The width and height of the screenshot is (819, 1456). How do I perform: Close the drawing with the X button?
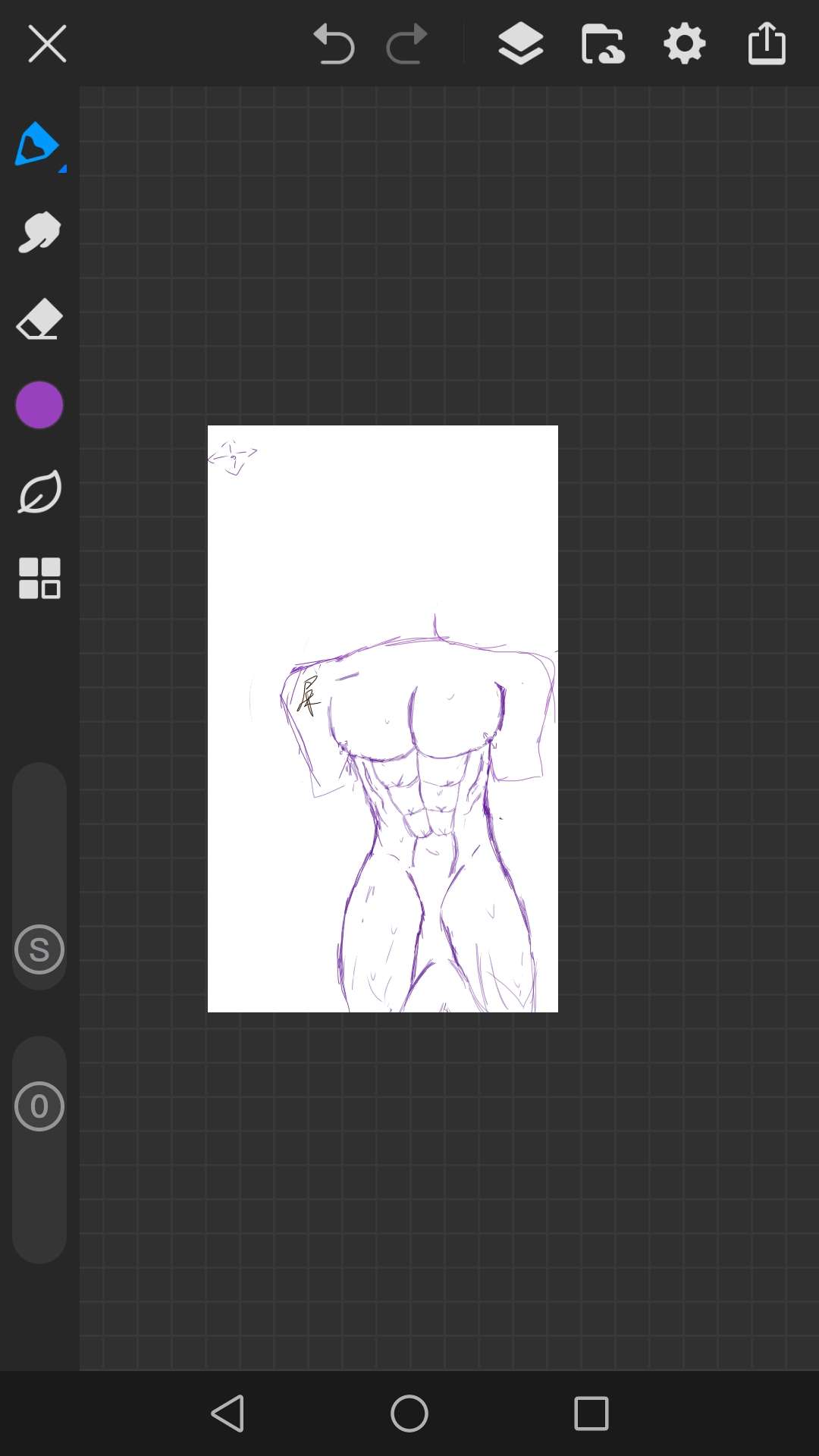(x=47, y=44)
